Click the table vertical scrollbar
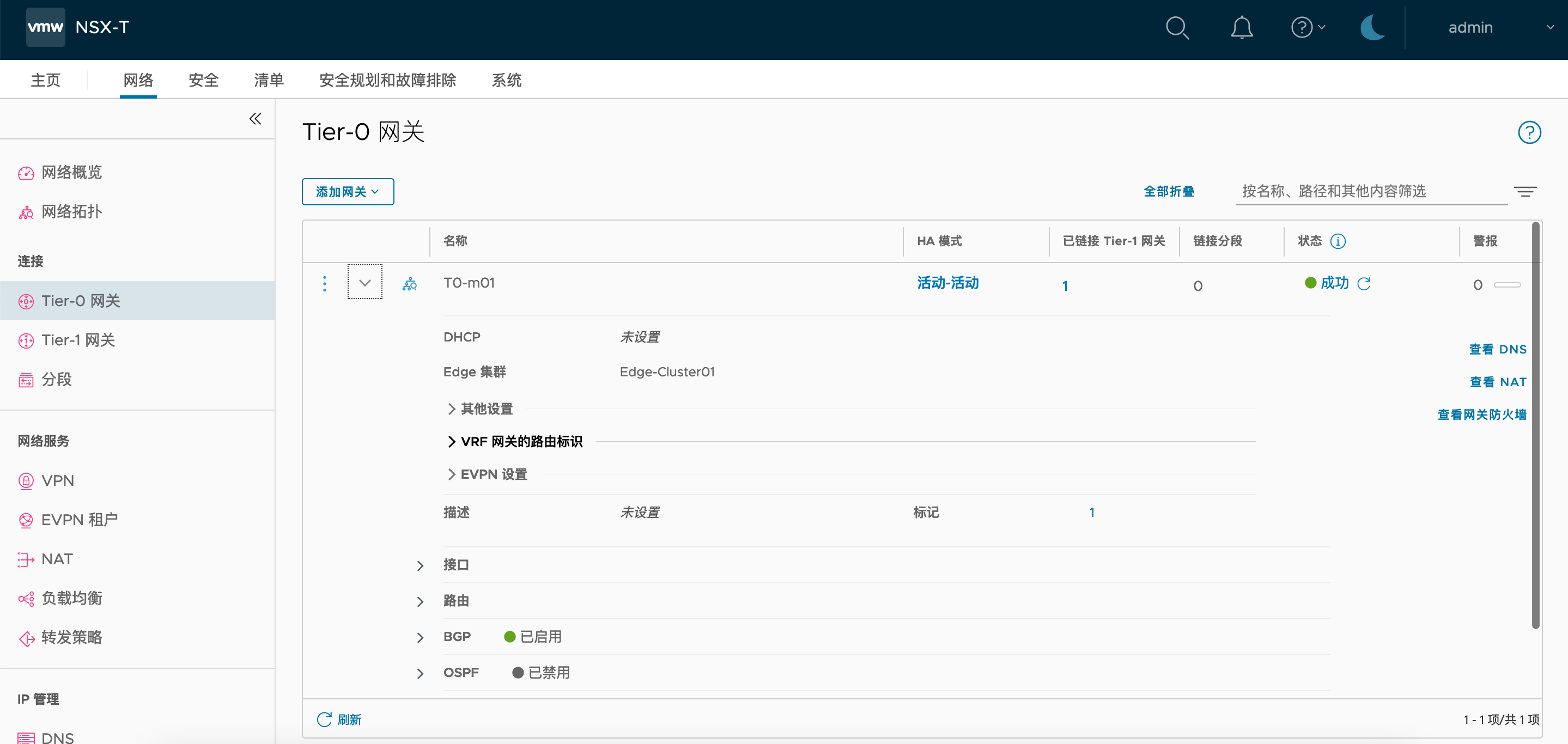The width and height of the screenshot is (1568, 744). (1535, 425)
